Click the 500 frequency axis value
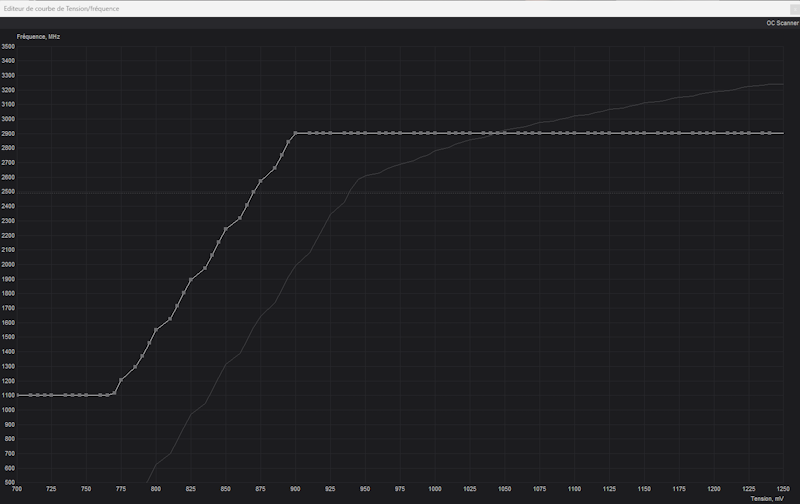Screen dimensions: 800x504 9,482
